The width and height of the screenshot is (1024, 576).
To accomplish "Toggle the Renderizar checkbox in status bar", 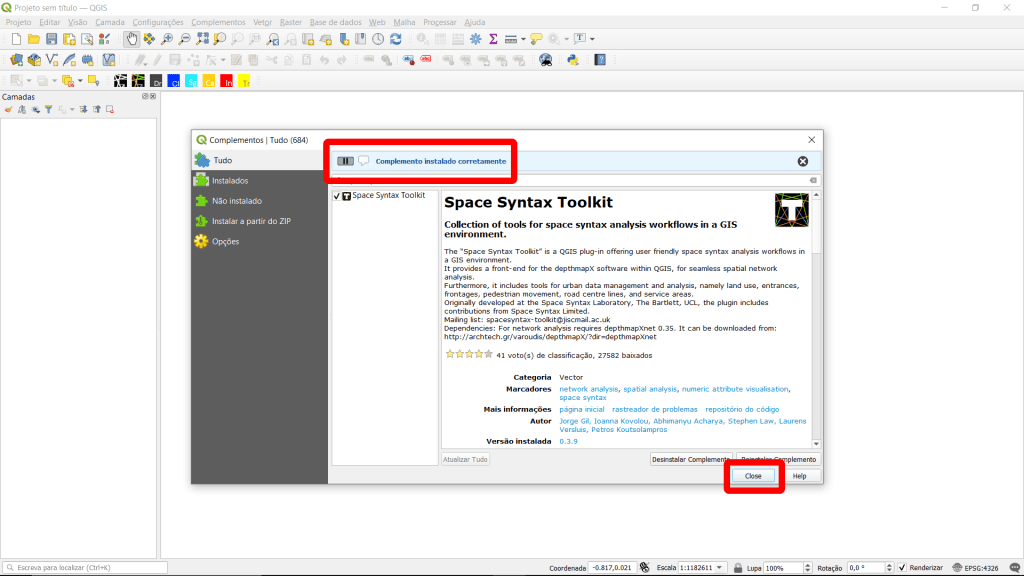I will (901, 568).
